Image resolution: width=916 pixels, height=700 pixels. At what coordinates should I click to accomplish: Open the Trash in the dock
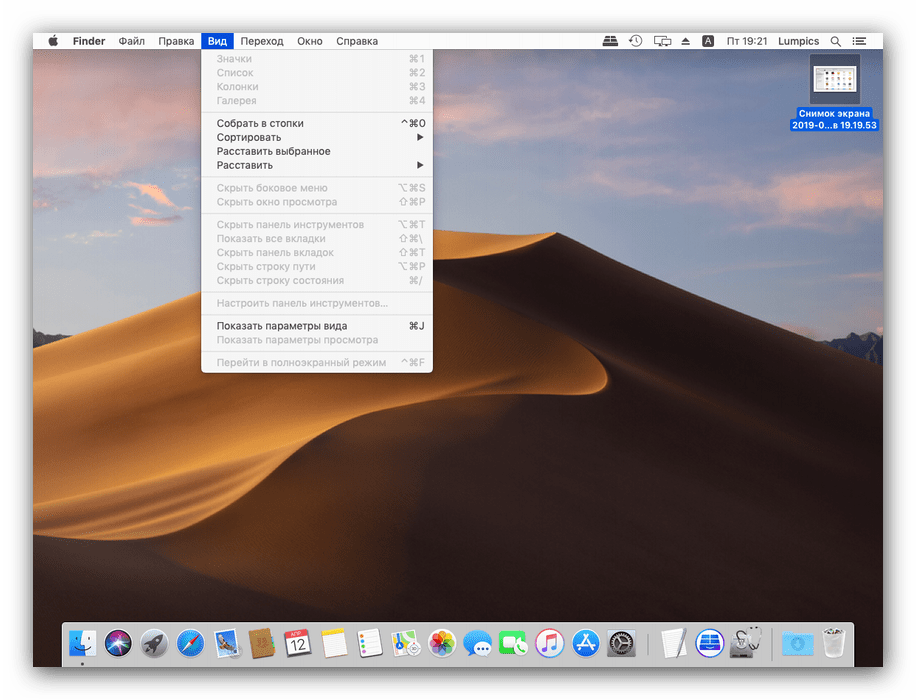tap(834, 643)
